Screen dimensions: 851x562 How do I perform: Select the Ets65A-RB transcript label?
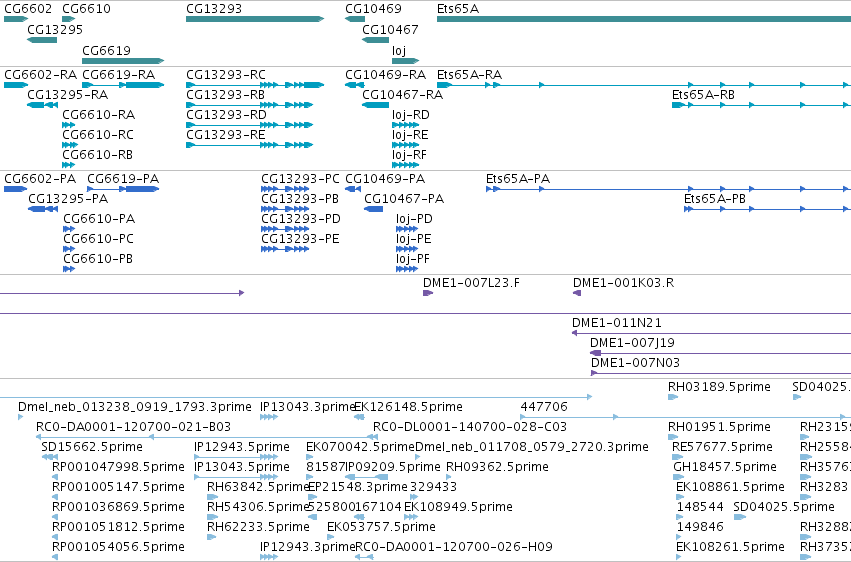[x=703, y=94]
